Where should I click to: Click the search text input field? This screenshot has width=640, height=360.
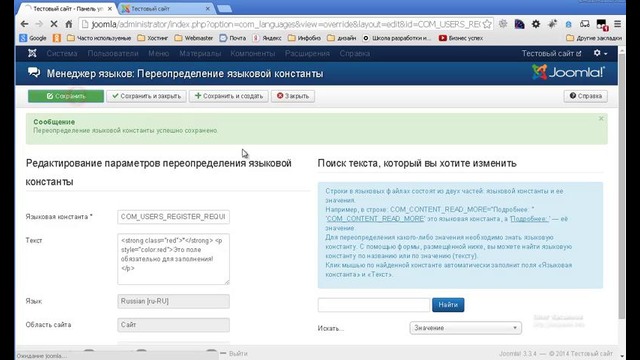pyautogui.click(x=374, y=305)
